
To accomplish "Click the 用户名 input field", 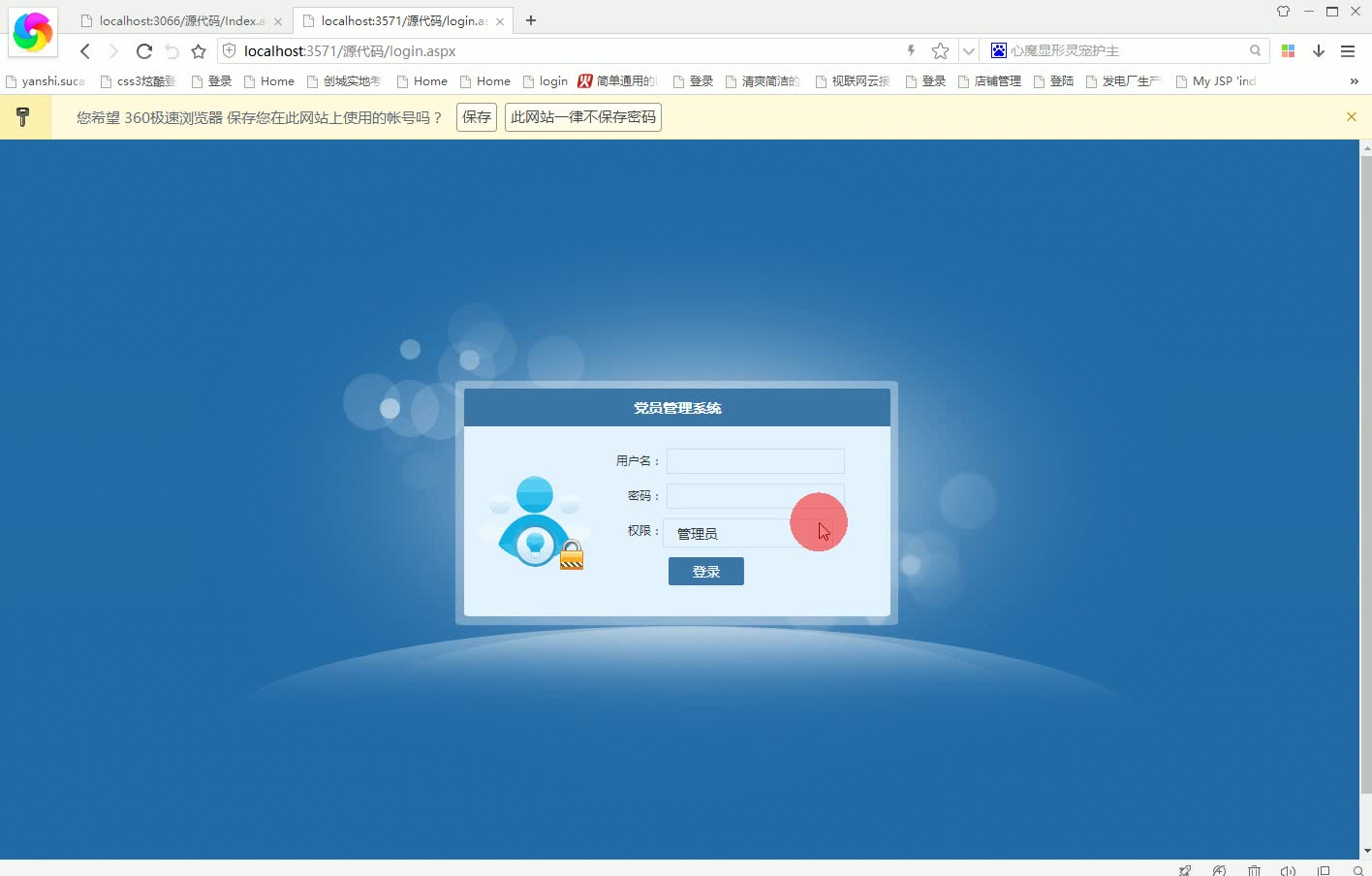I will [756, 461].
